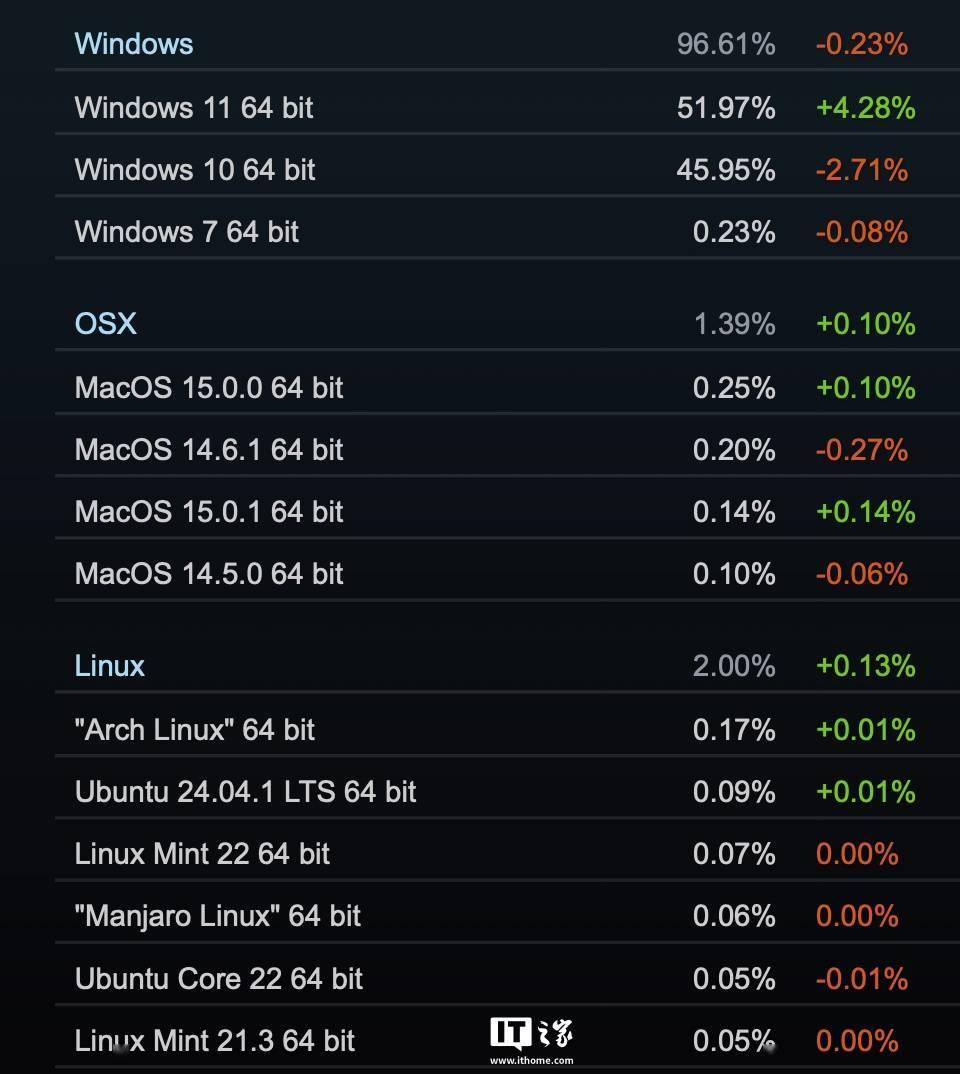Click the ITHome watermark logo
This screenshot has height=1074, width=960.
531,1034
